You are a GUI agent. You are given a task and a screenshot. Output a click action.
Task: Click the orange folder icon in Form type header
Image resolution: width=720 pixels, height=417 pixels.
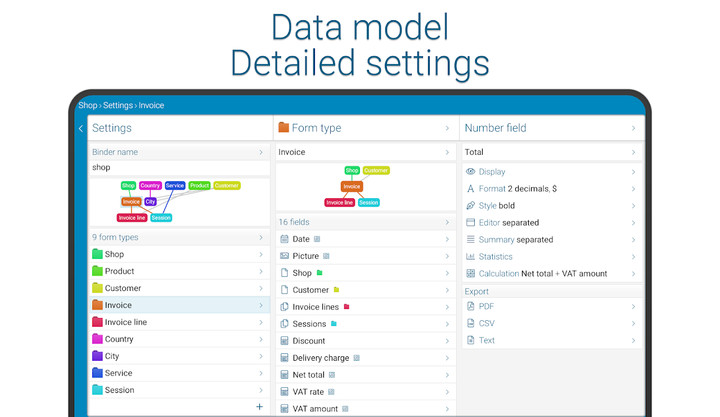tap(284, 128)
